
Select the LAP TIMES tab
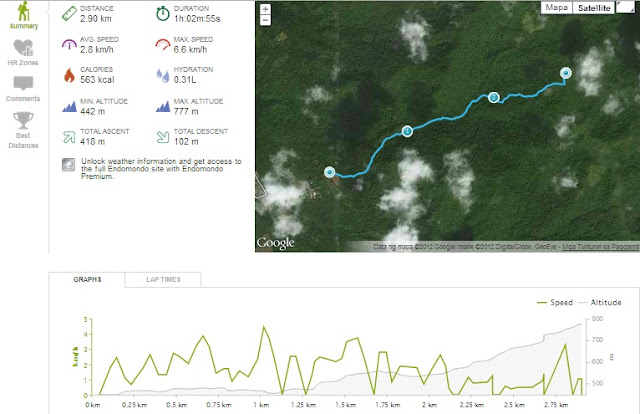163,280
